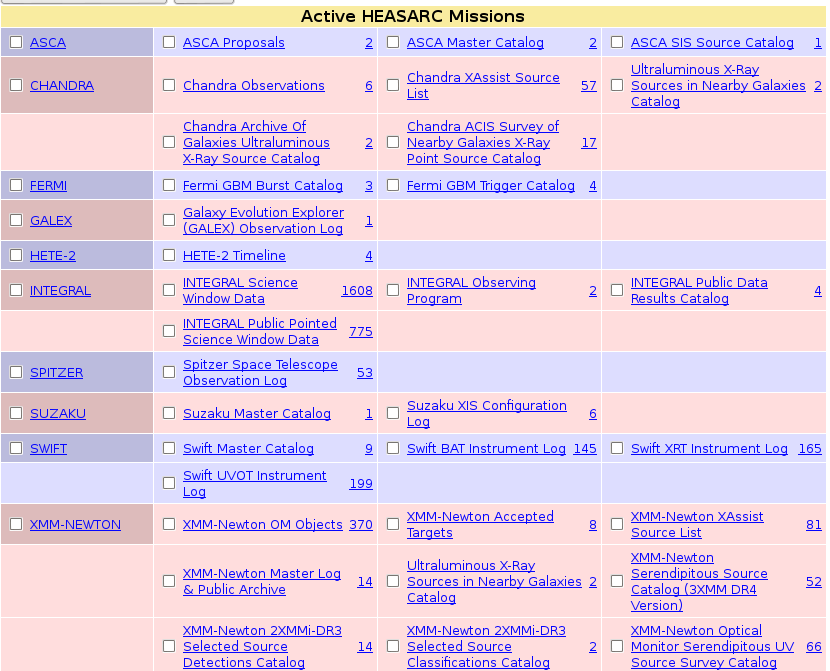The height and width of the screenshot is (671, 830).
Task: Visit the SUZAKU mission link
Action: [58, 413]
